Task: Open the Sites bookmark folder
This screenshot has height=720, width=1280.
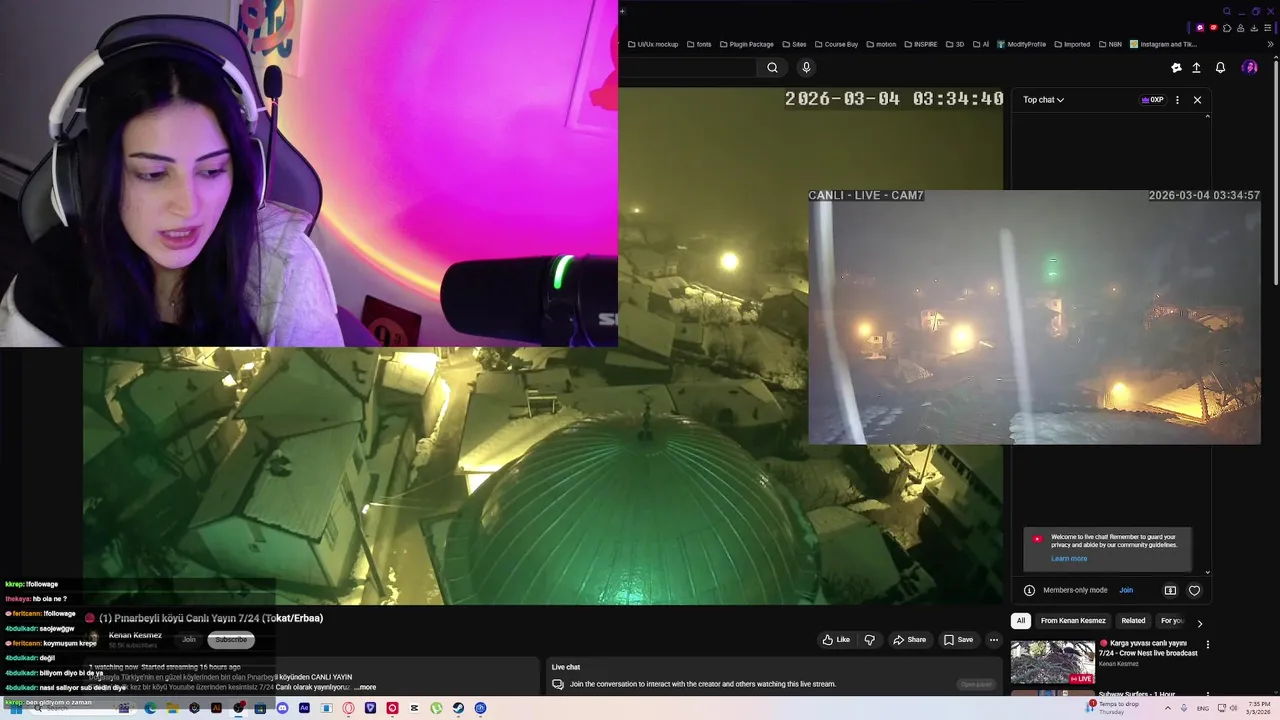Action: 794,44
